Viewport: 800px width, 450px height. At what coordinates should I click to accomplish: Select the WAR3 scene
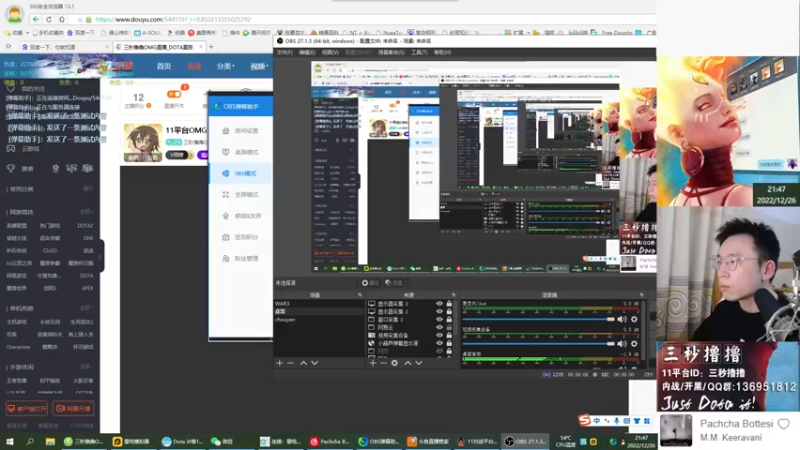(318, 304)
